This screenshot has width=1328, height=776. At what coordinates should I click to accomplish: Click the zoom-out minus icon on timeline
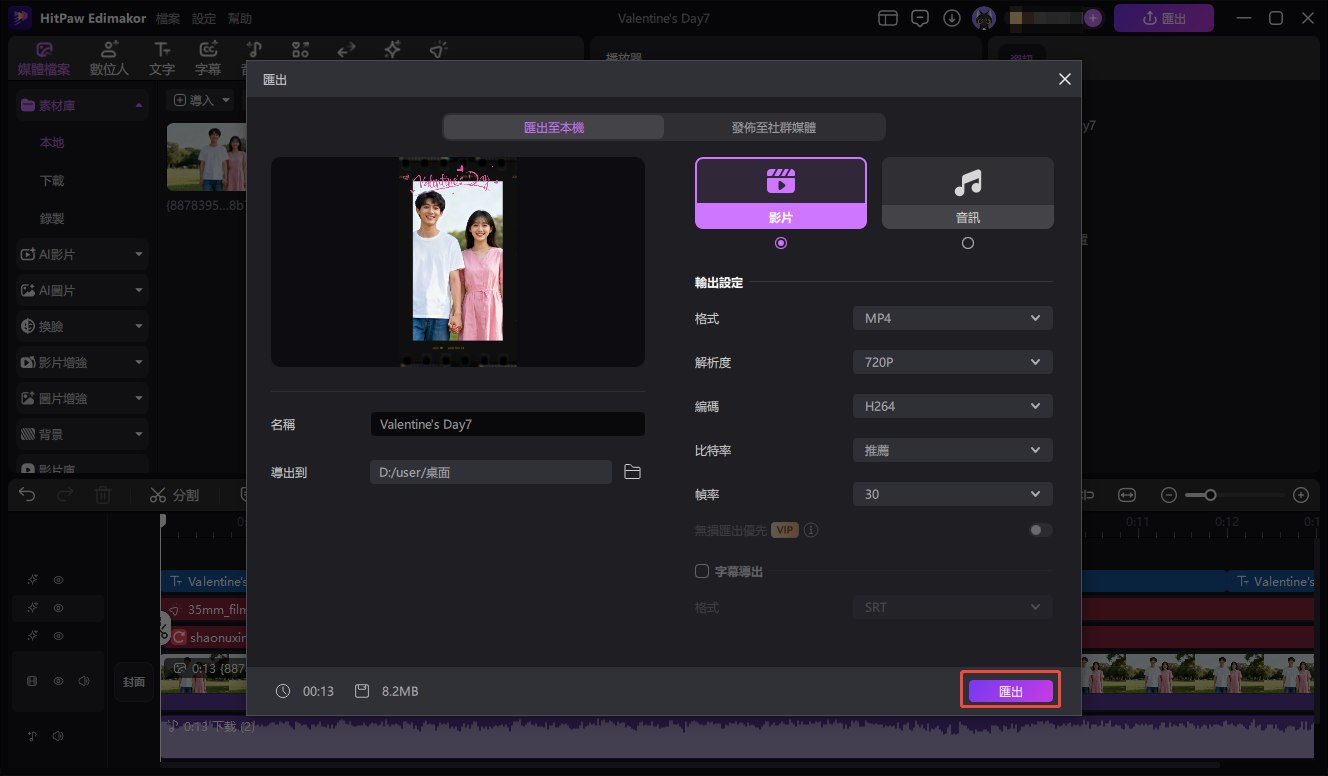coord(1168,495)
